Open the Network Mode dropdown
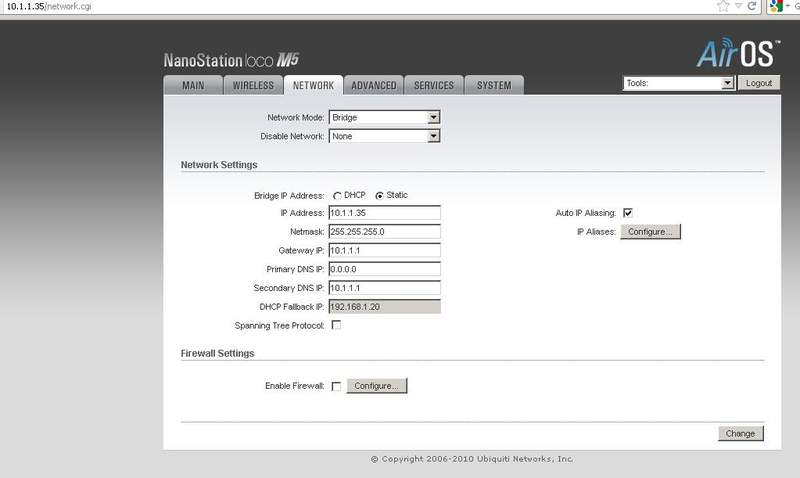Viewport: 800px width, 478px height. [384, 117]
